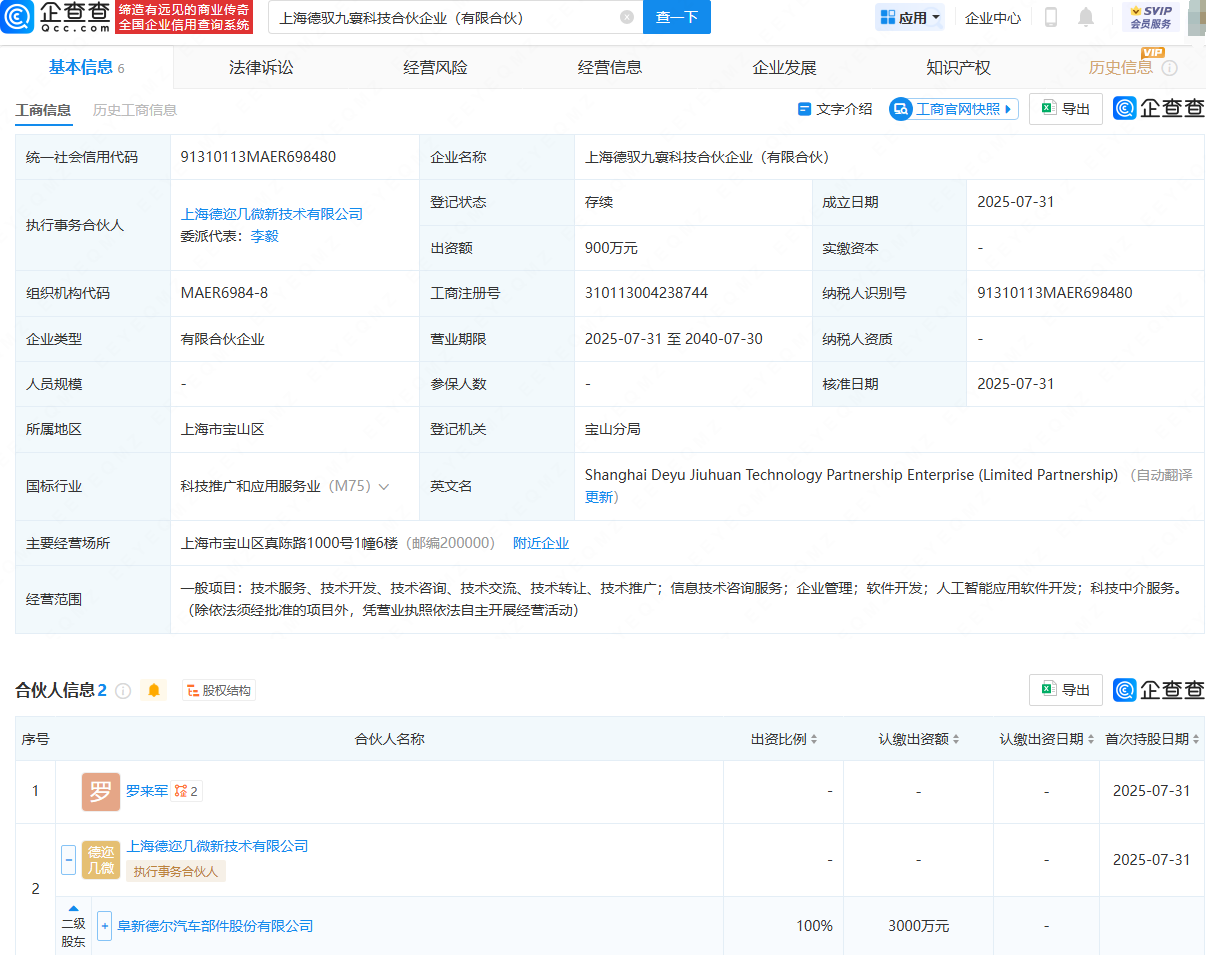Click related-company count icon beside 罗来军
1206x955 pixels.
[186, 791]
